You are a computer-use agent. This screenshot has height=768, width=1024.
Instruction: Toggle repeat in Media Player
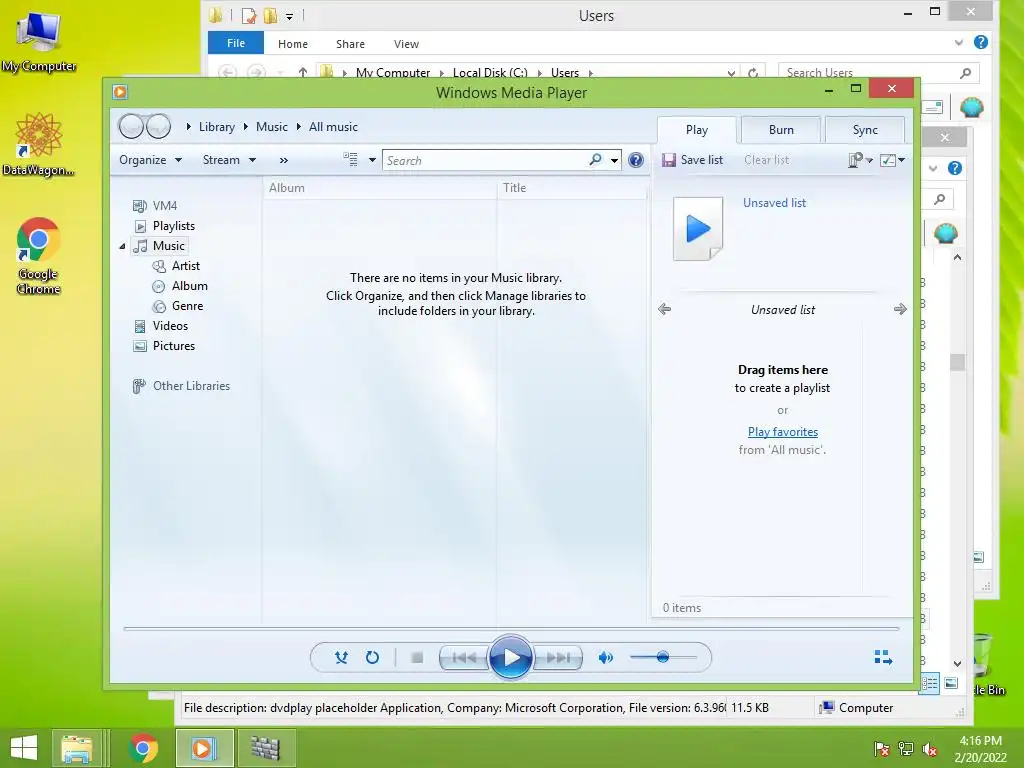pyautogui.click(x=372, y=658)
